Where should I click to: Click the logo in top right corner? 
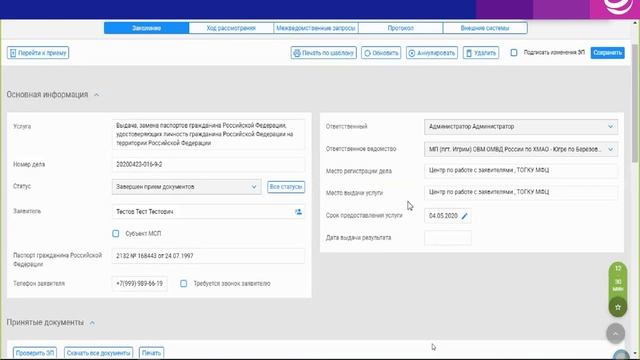[x=617, y=7]
